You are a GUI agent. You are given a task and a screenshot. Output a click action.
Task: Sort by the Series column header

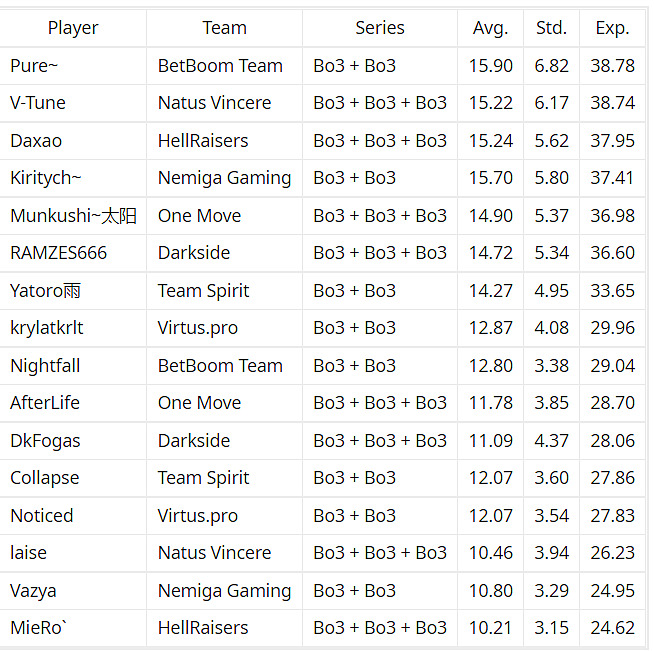click(380, 28)
